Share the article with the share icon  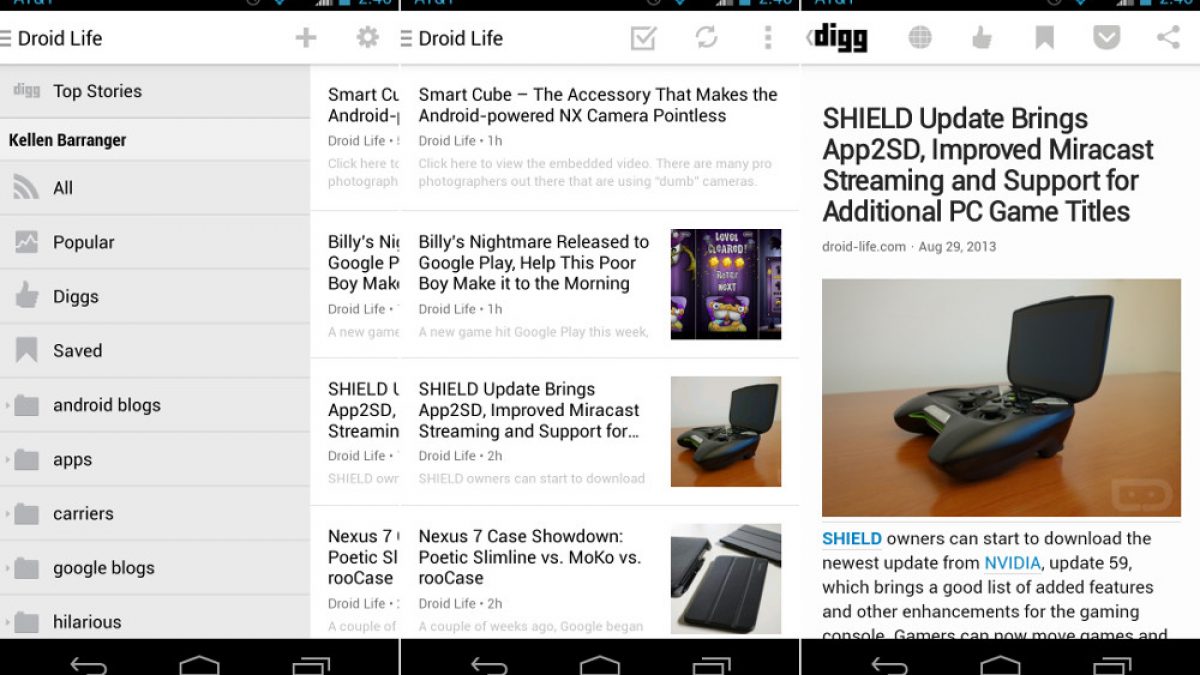pyautogui.click(x=1168, y=38)
